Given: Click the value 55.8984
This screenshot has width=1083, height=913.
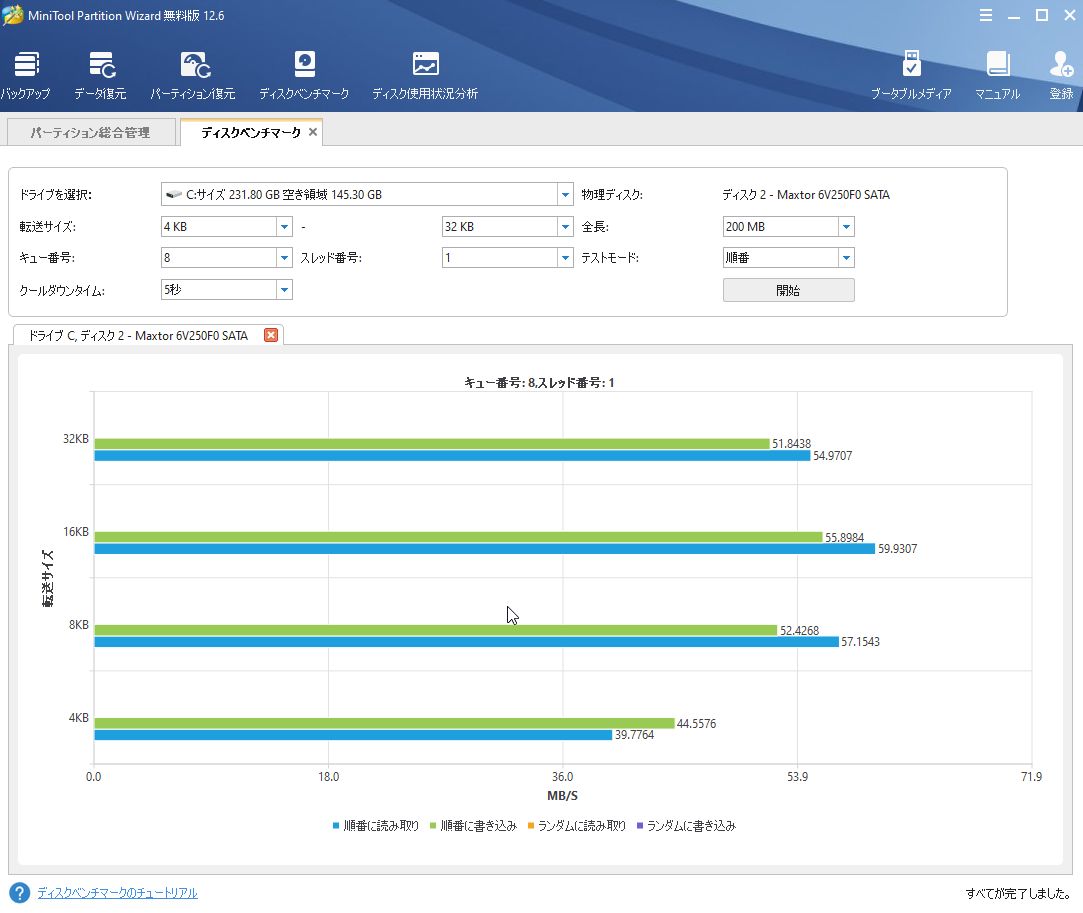Looking at the screenshot, I should (x=845, y=537).
